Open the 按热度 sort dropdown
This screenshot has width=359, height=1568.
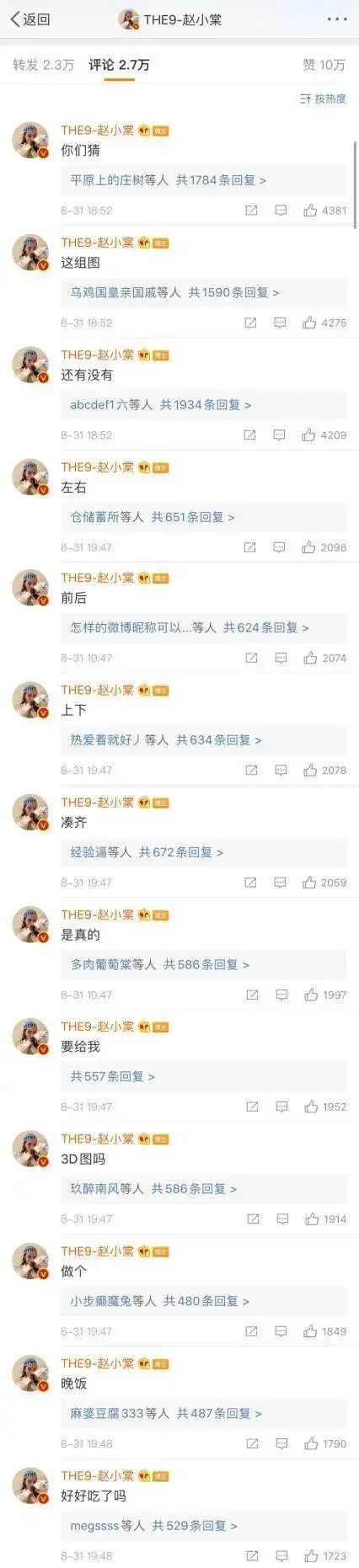(x=324, y=99)
